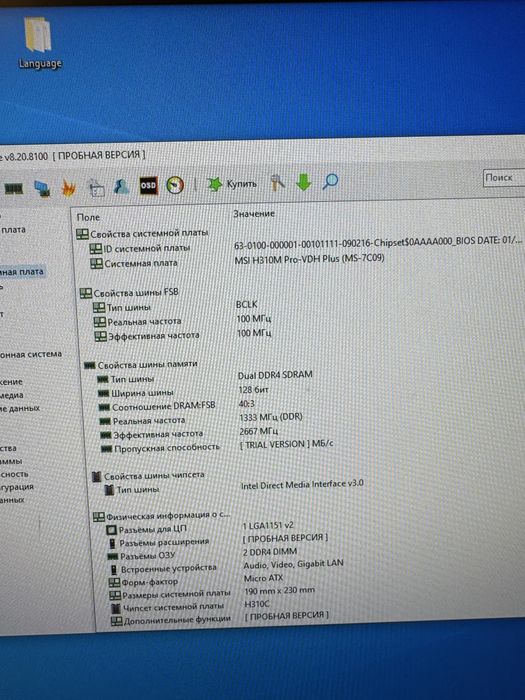525x700 pixels.
Task: Click the Купить buy button
Action: tap(232, 183)
